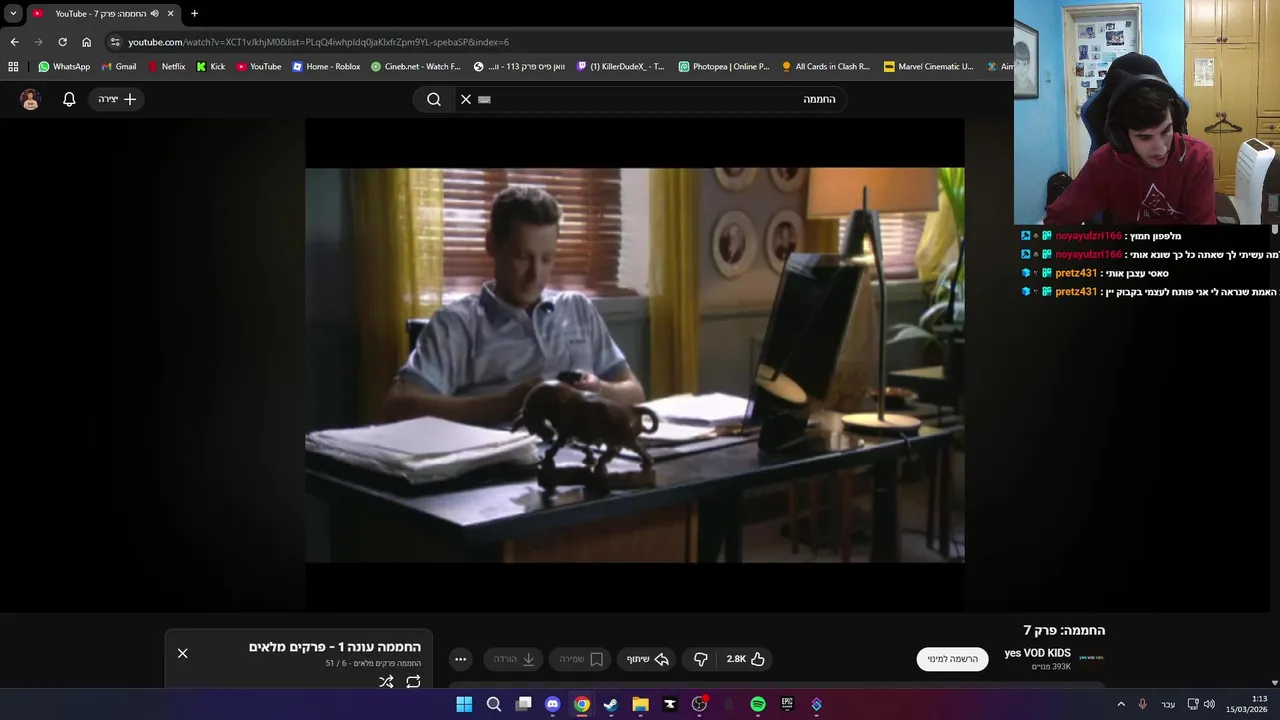Click the Subscribe (הרשמה למינוי) button
Image resolution: width=1280 pixels, height=720 pixels.
point(952,659)
